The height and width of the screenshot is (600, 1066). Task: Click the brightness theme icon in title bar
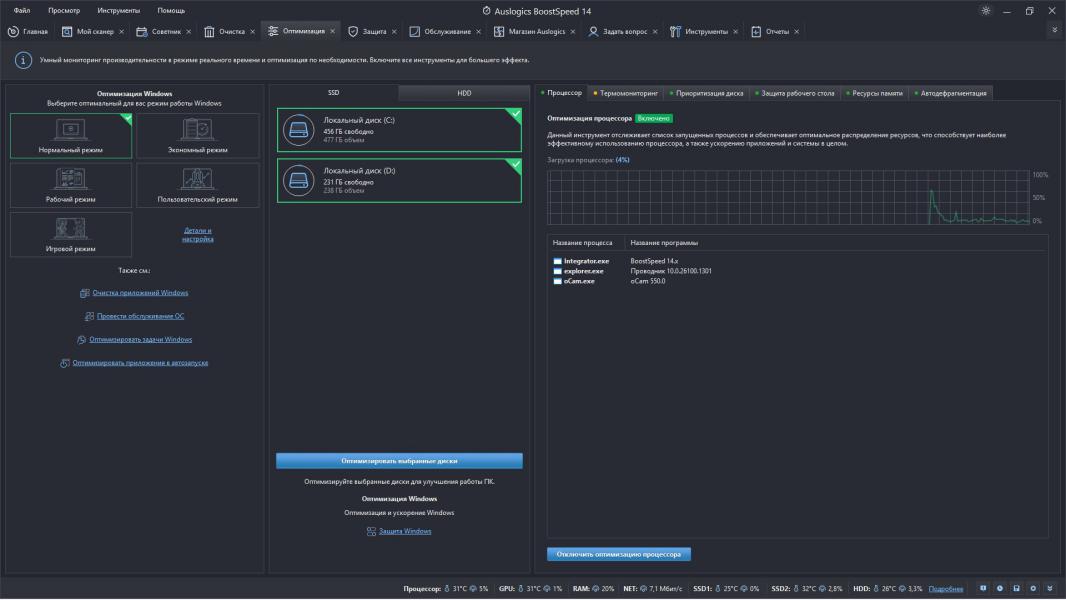[x=986, y=10]
